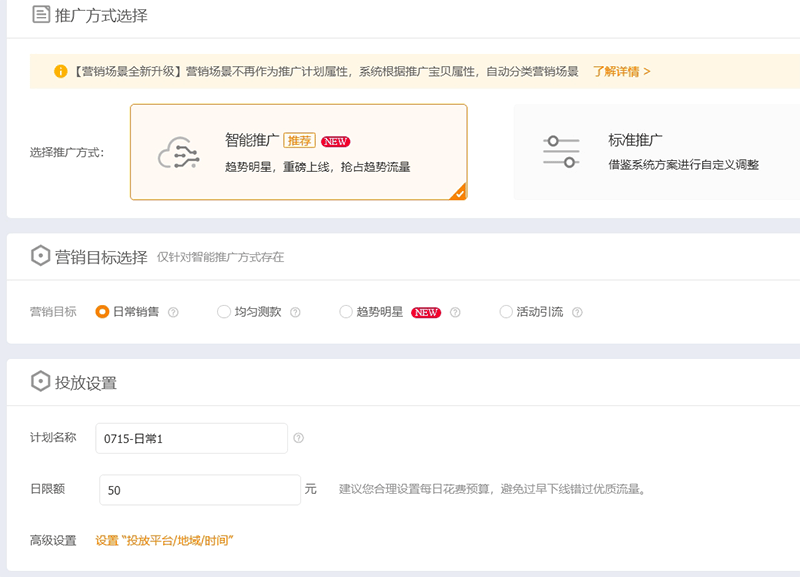Select the 活动引流 radio button
This screenshot has width=800, height=577.
506,312
